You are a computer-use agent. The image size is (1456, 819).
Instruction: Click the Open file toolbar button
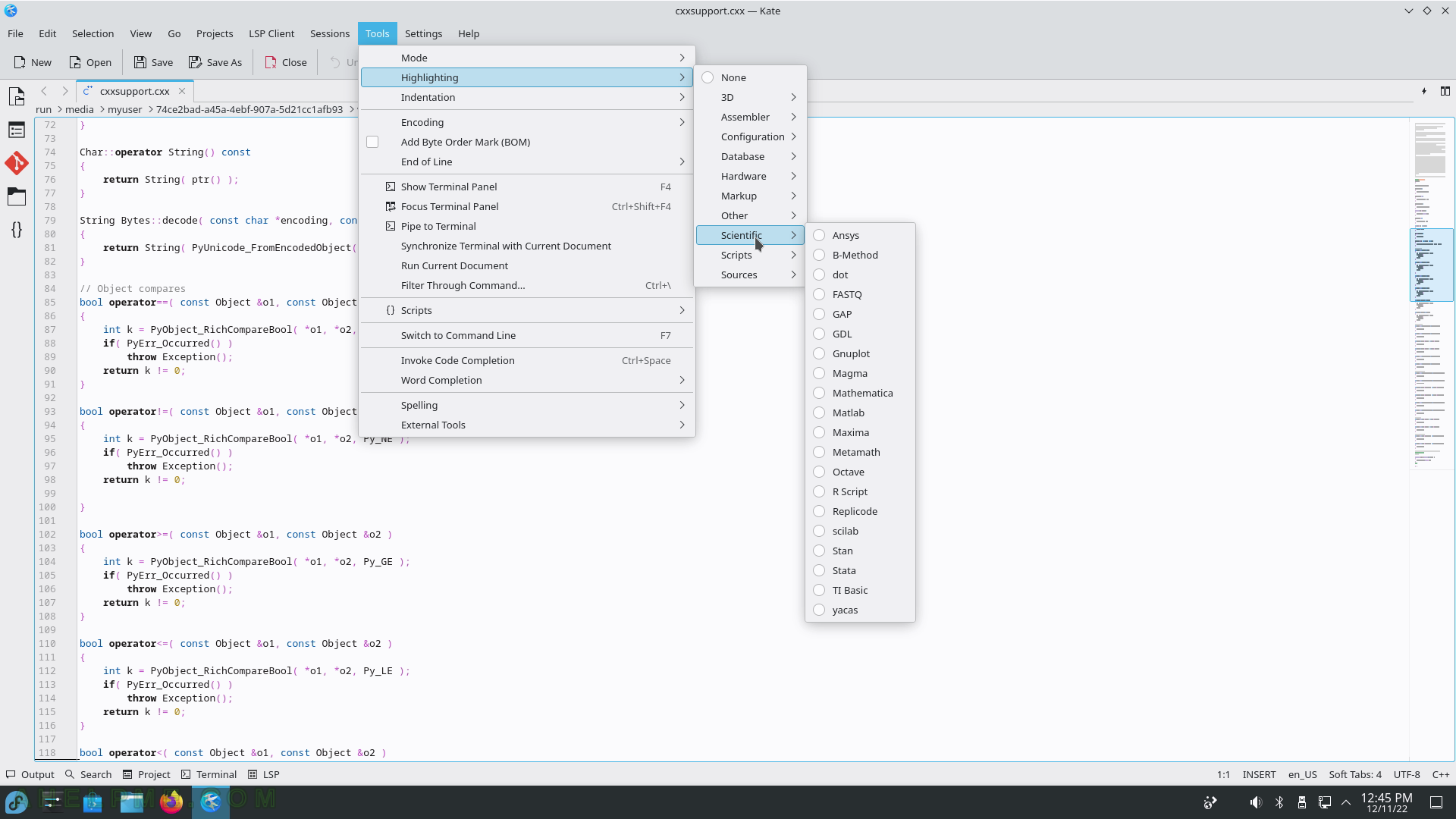click(90, 62)
